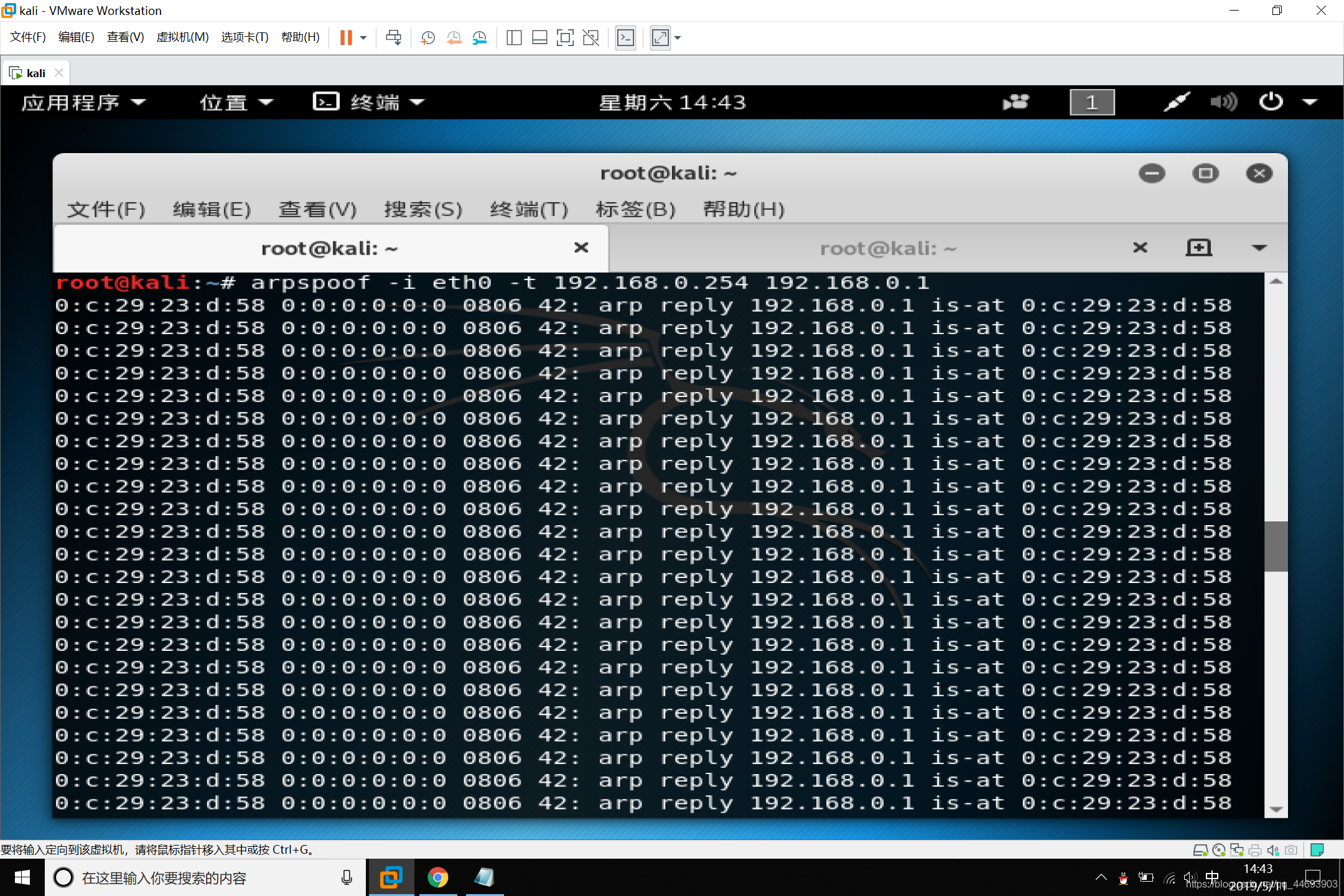Click the clock 星期六 14:43
1344x896 pixels.
(x=672, y=102)
